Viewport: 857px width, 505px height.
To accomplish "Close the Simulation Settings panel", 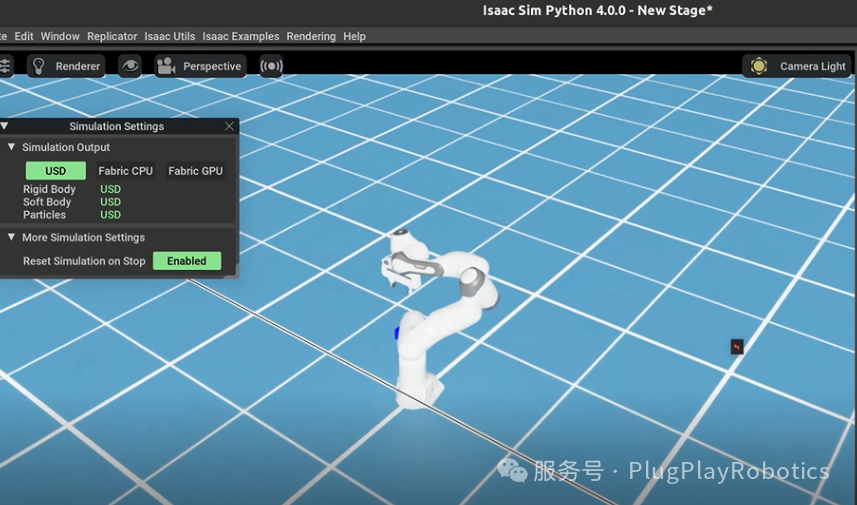I will click(229, 126).
